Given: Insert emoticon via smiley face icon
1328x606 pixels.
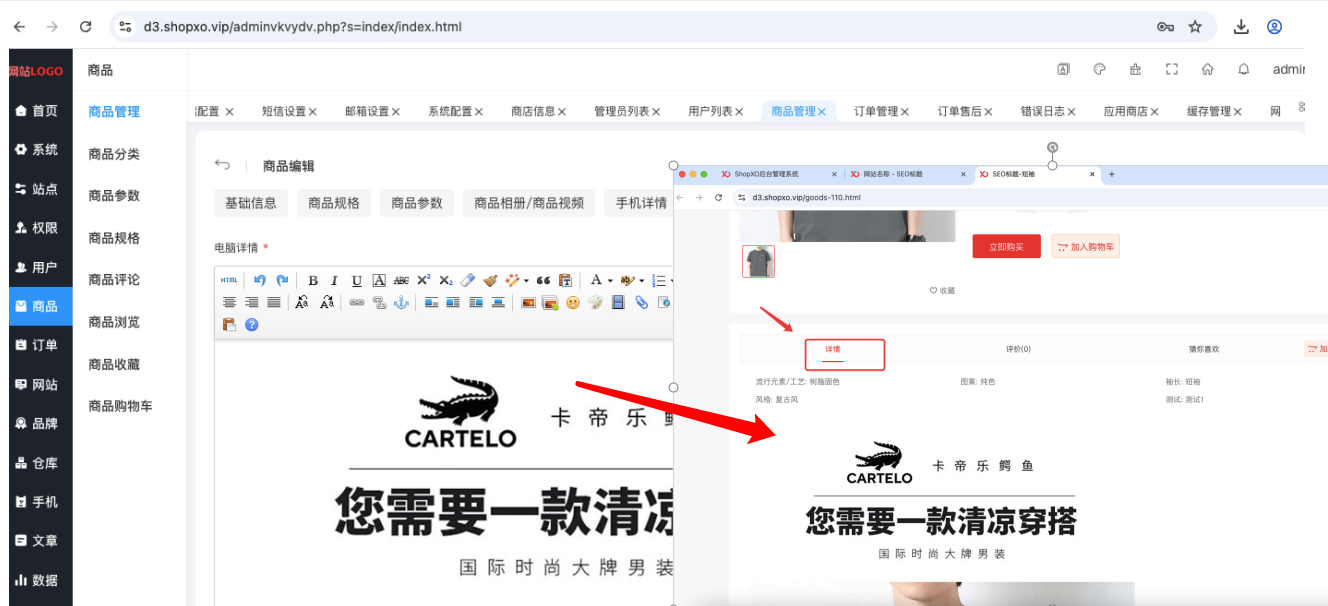Looking at the screenshot, I should click(573, 303).
